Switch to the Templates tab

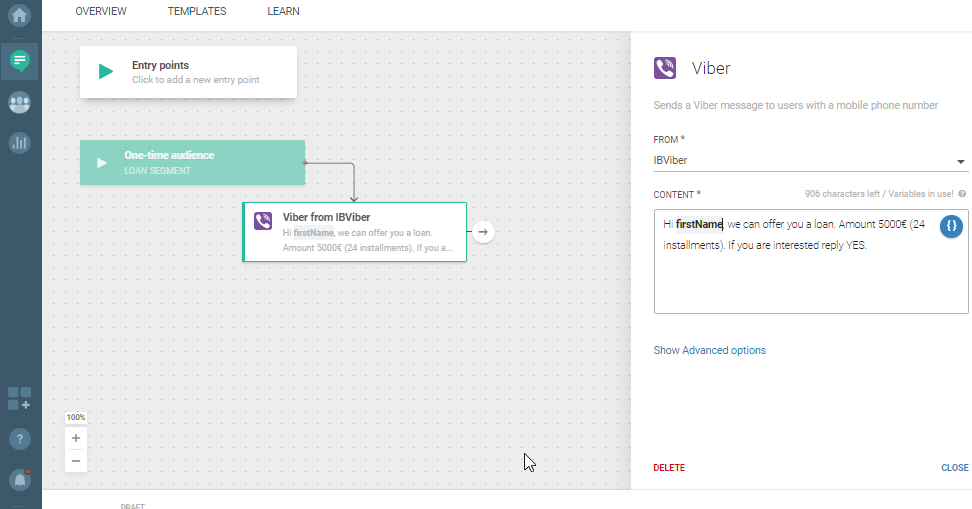(x=197, y=12)
